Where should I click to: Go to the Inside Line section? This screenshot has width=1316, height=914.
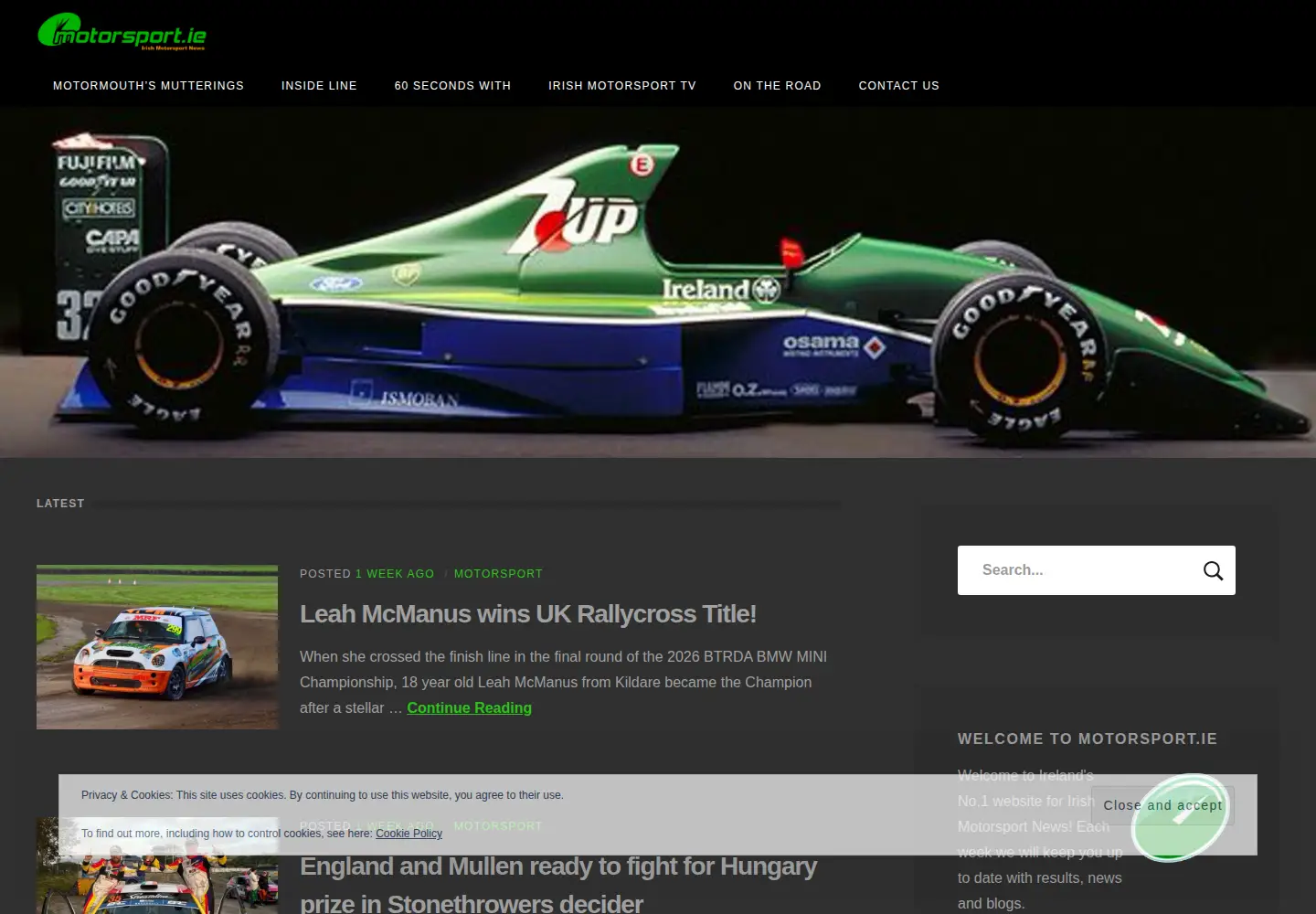coord(319,86)
